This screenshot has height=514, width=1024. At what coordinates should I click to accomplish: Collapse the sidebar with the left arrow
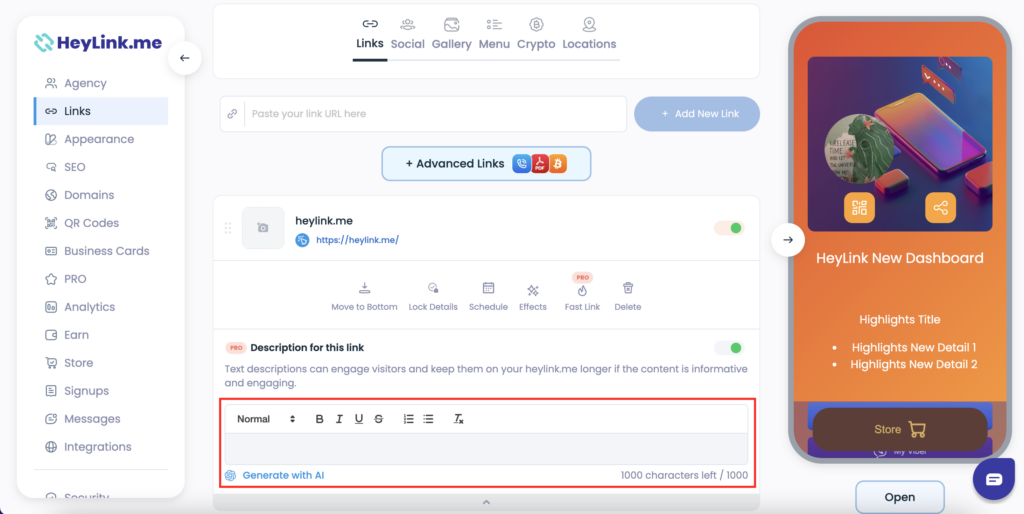(185, 57)
